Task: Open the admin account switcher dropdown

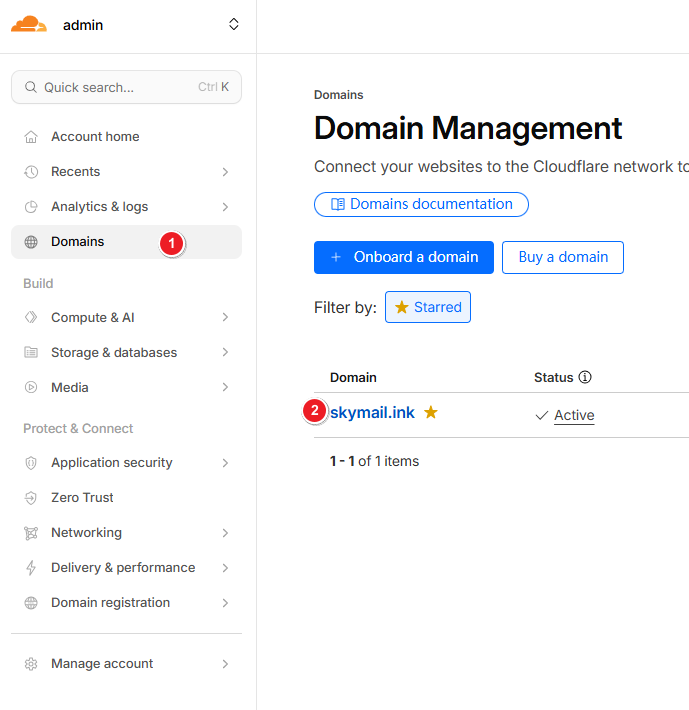Action: pyautogui.click(x=234, y=24)
